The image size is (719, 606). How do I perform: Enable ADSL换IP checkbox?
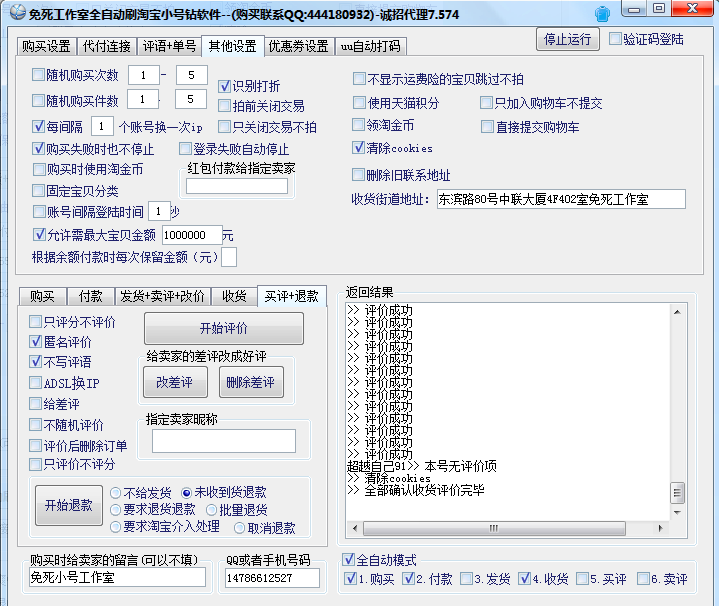pos(35,382)
